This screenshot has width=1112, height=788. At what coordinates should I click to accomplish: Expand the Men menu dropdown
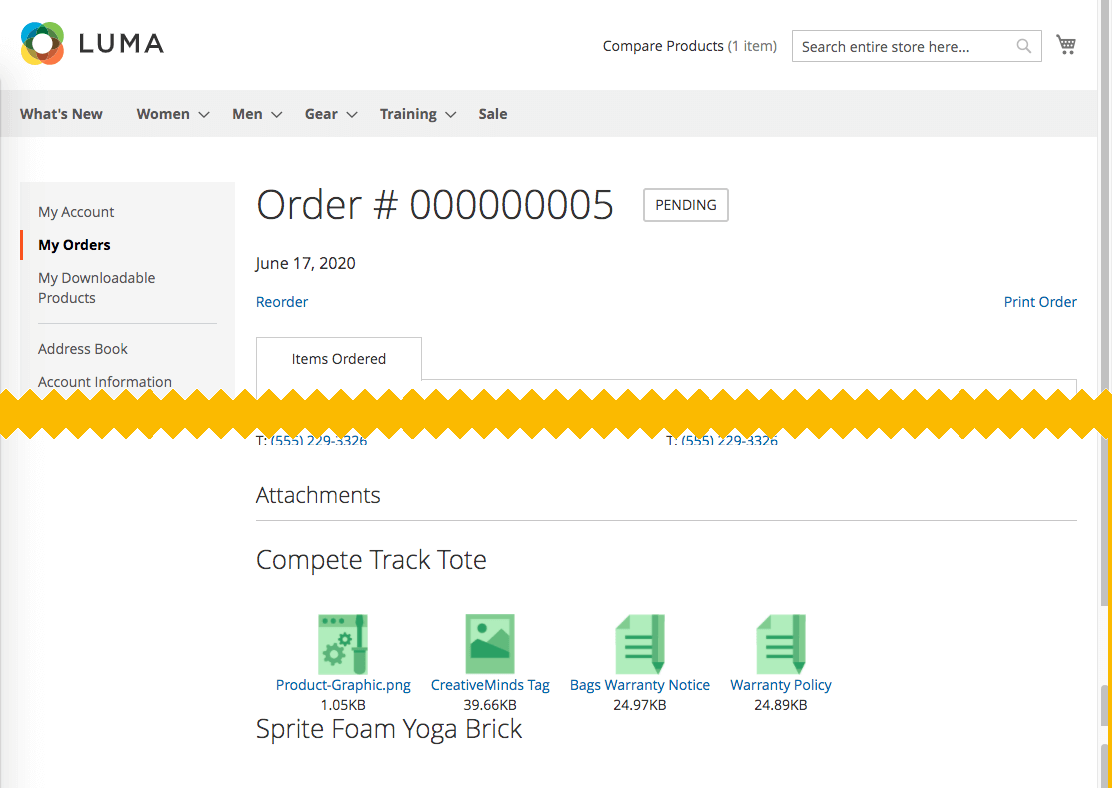[256, 114]
